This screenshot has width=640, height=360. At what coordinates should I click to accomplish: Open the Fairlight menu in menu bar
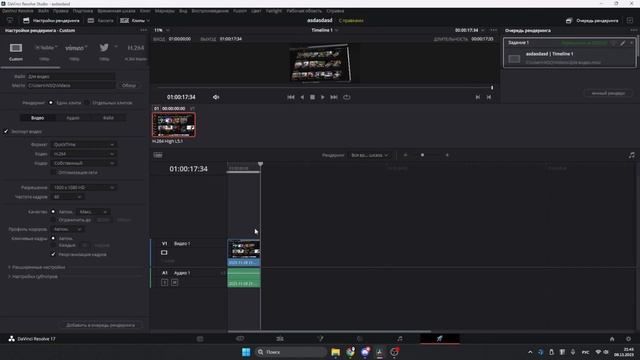pos(273,11)
